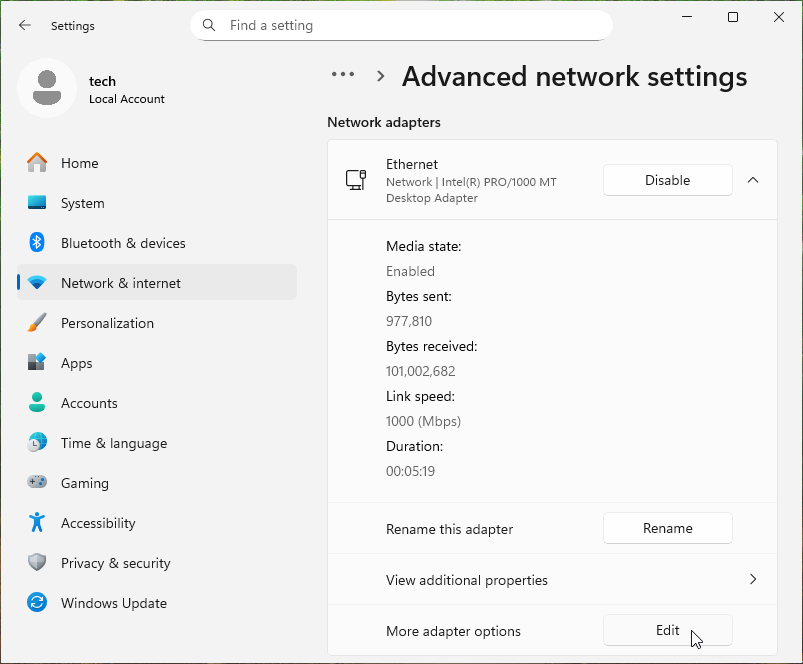The height and width of the screenshot is (664, 803).
Task: Open Personalization settings
Action: (x=157, y=323)
